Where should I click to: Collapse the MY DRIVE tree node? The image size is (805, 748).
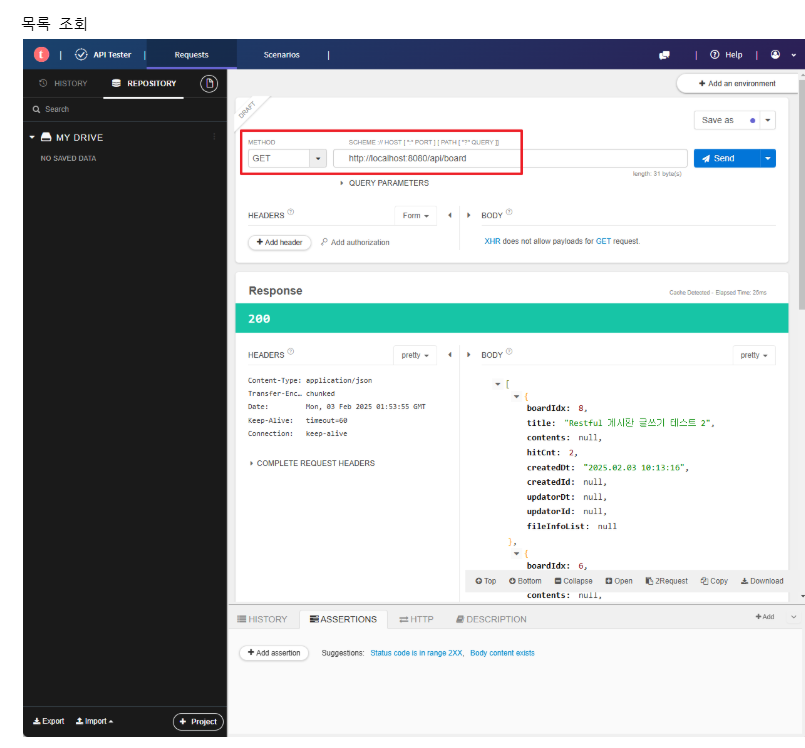pos(32,137)
